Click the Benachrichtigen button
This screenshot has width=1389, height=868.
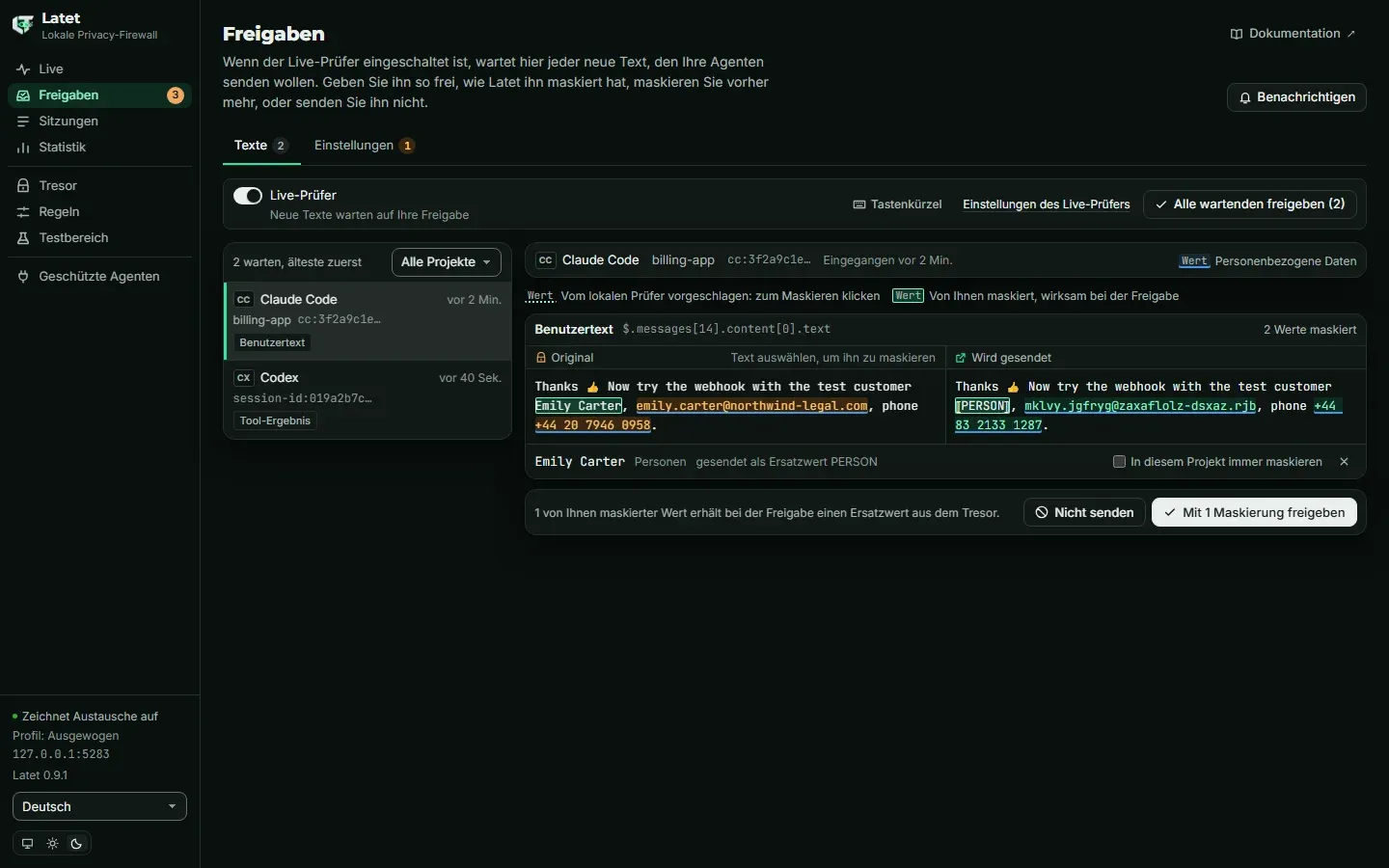point(1296,97)
